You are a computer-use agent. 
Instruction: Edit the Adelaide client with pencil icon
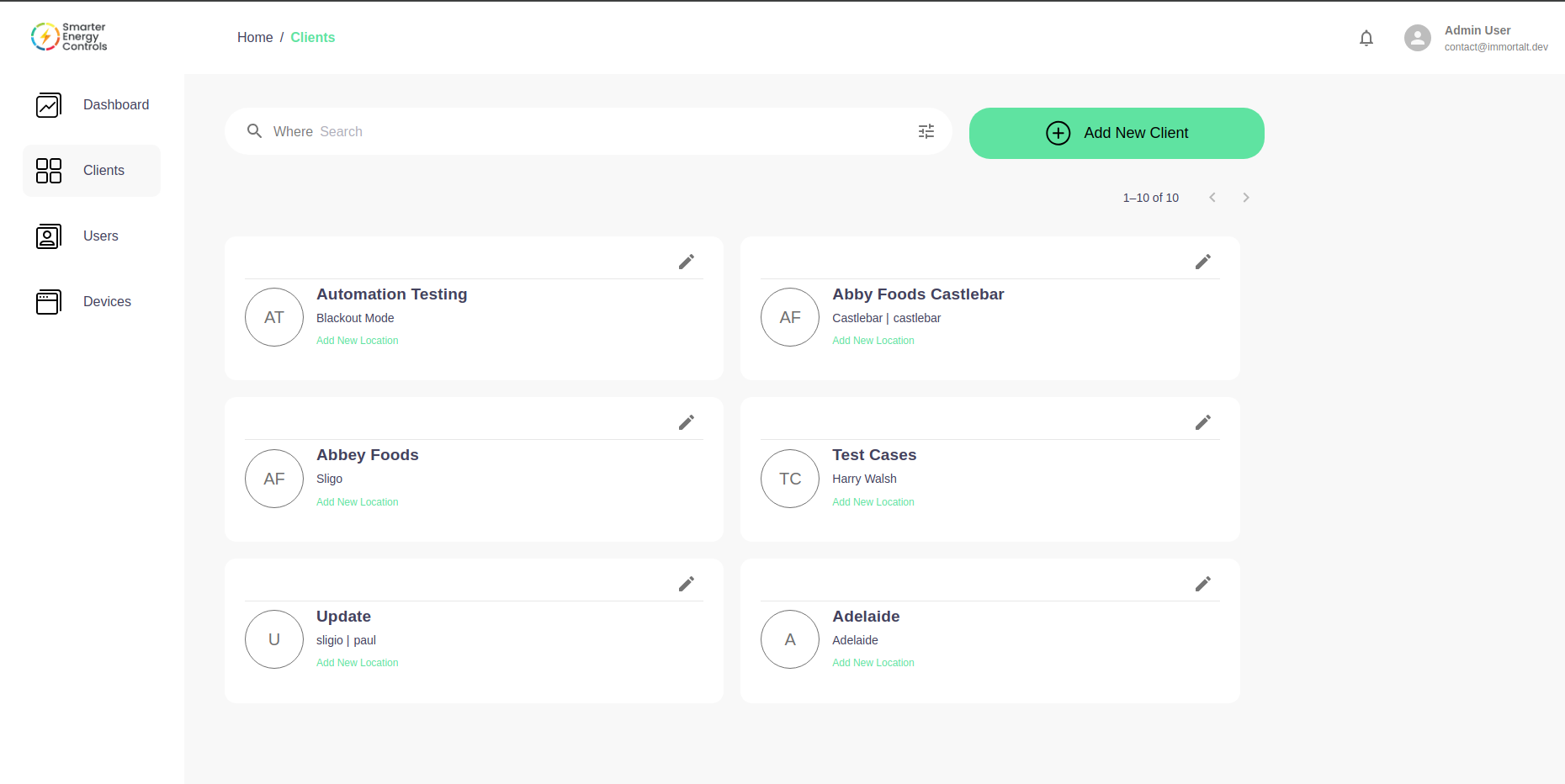point(1202,583)
